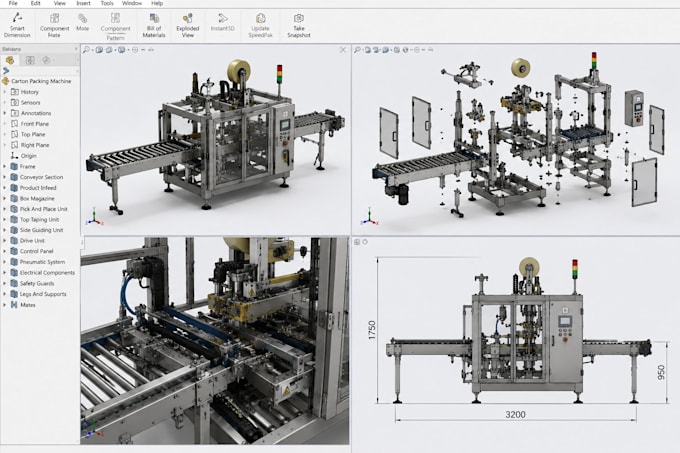Click the History folder icon
Viewport: 680px width, 453px height.
(x=15, y=92)
